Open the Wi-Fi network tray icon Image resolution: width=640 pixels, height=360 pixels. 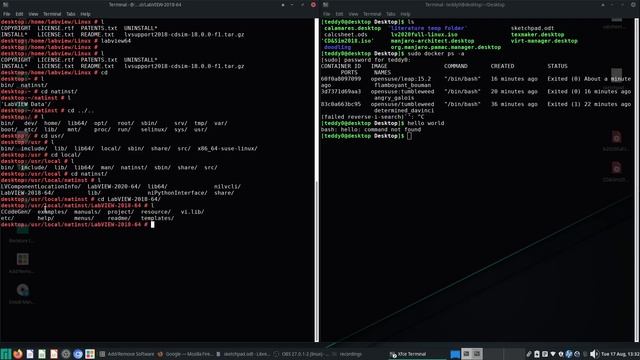pyautogui.click(x=553, y=354)
